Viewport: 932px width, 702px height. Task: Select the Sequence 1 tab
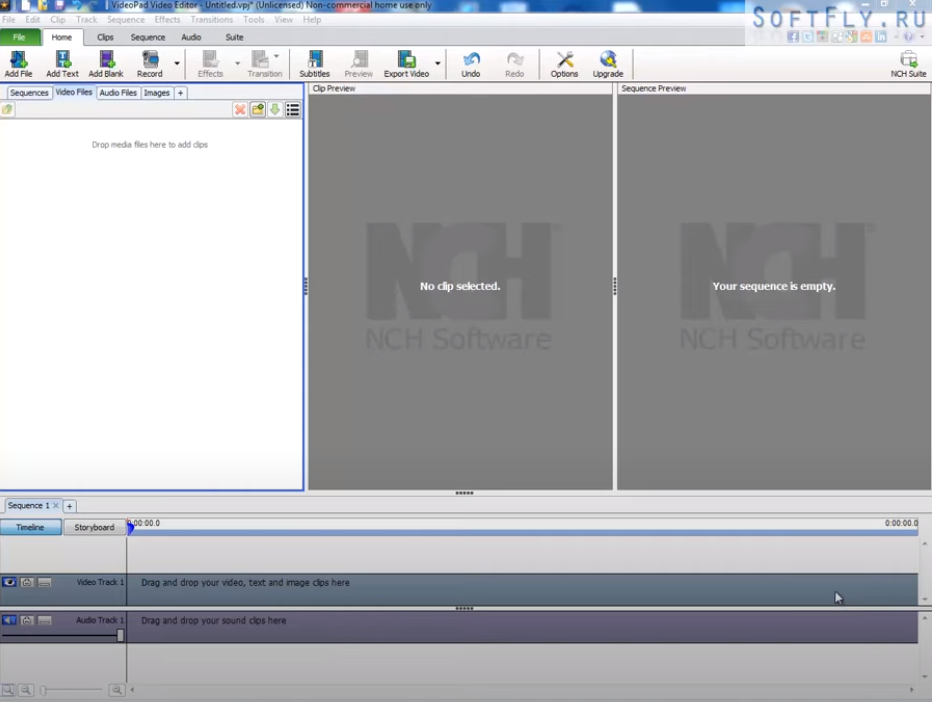29,505
